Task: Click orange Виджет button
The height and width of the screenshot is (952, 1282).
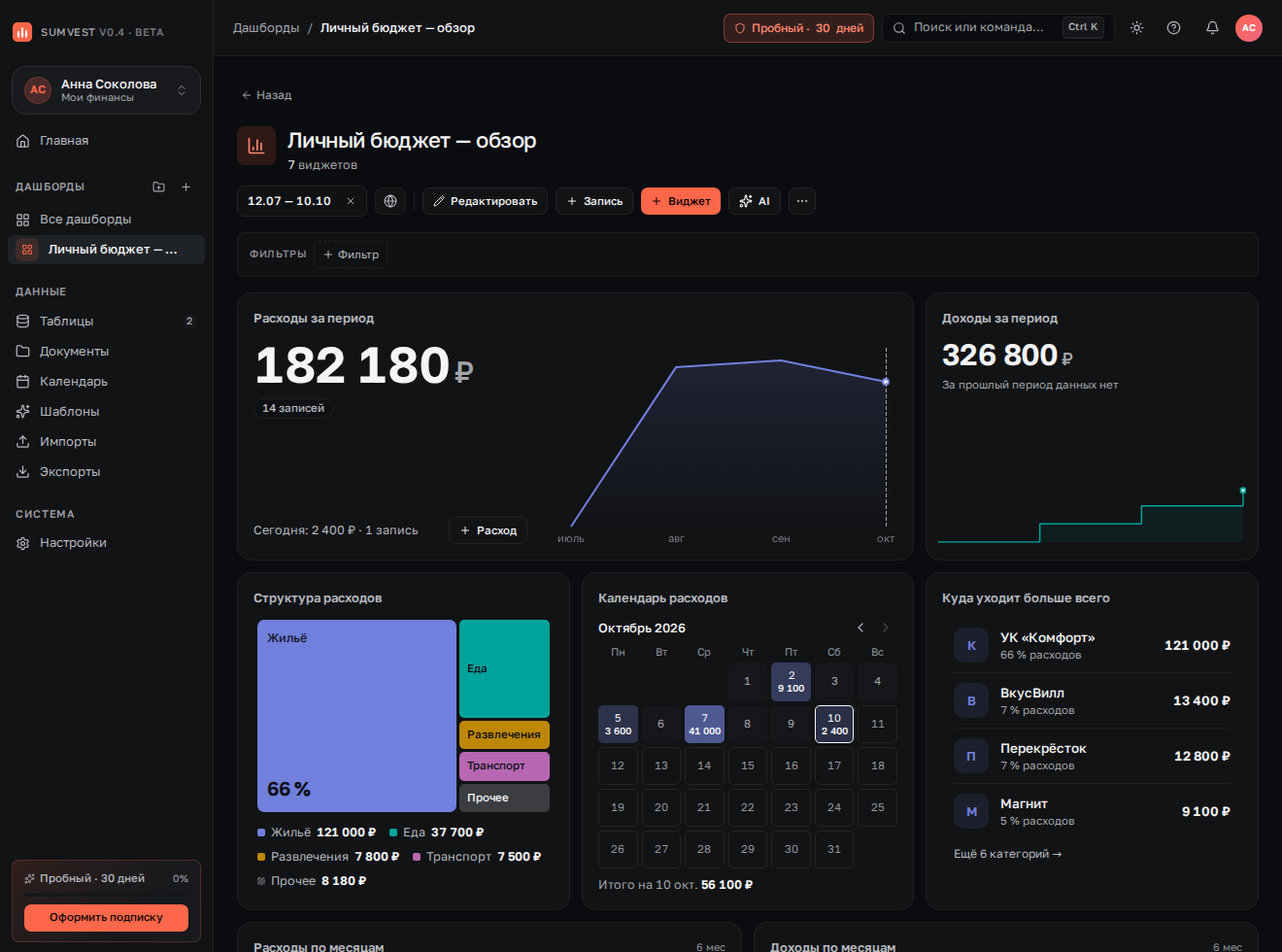Action: [x=681, y=201]
